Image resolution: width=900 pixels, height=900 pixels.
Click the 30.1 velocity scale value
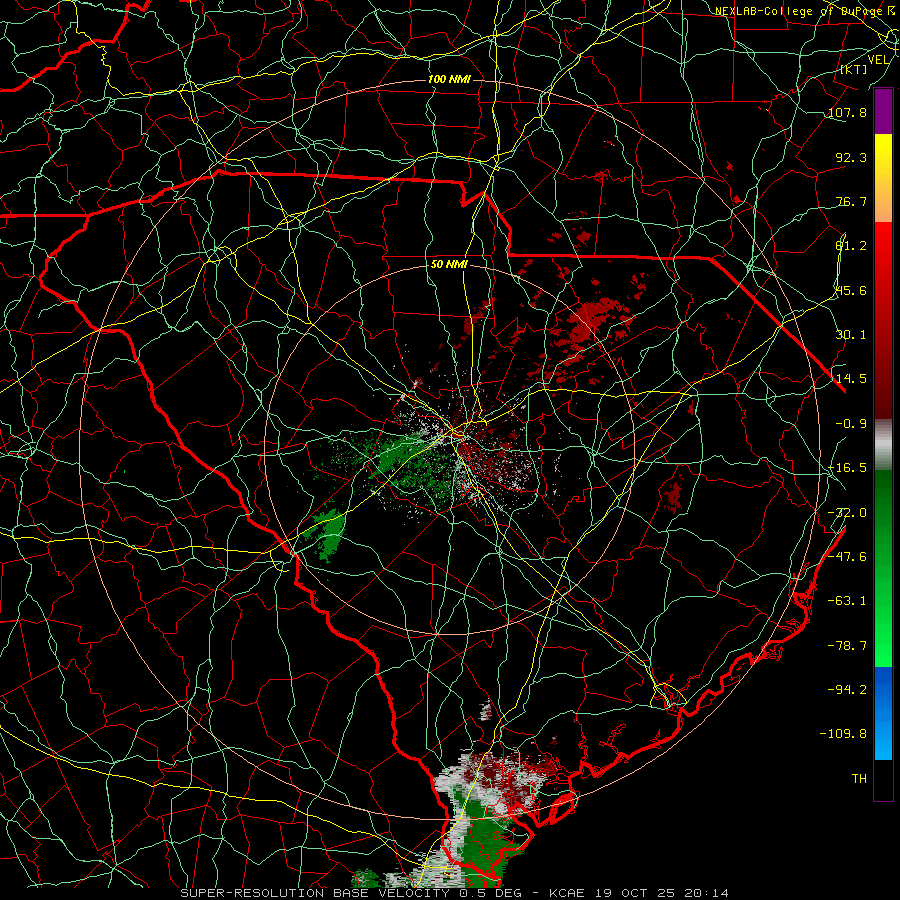pyautogui.click(x=851, y=335)
